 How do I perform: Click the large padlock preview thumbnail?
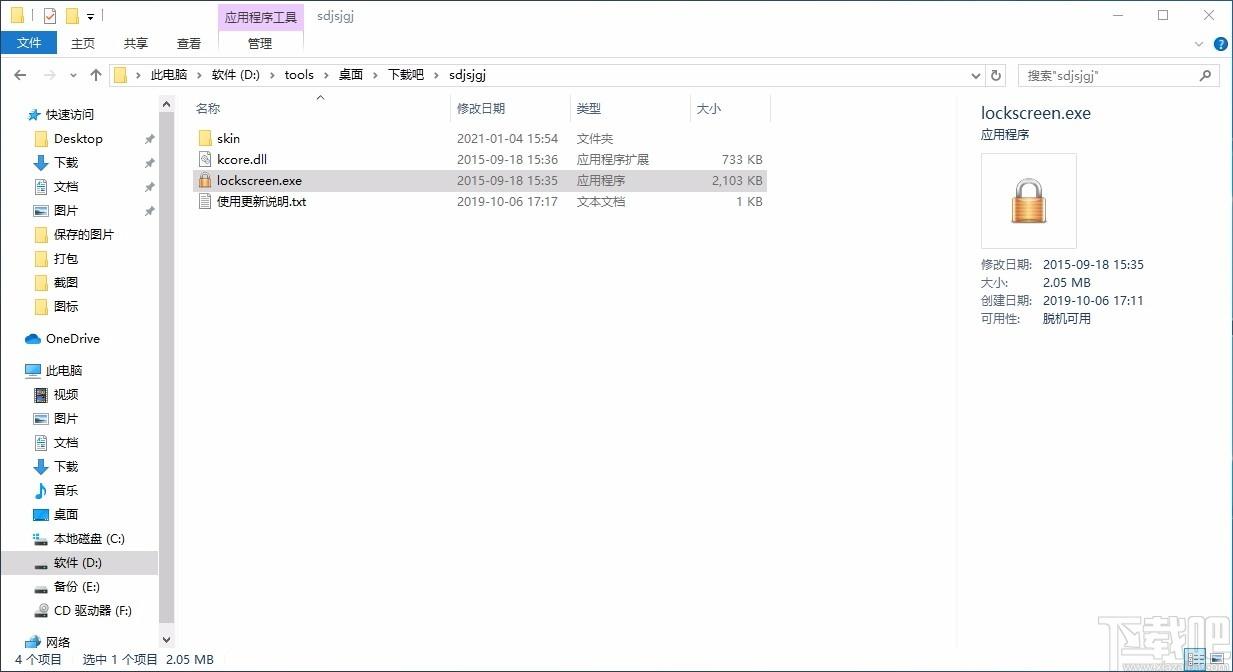pos(1028,201)
